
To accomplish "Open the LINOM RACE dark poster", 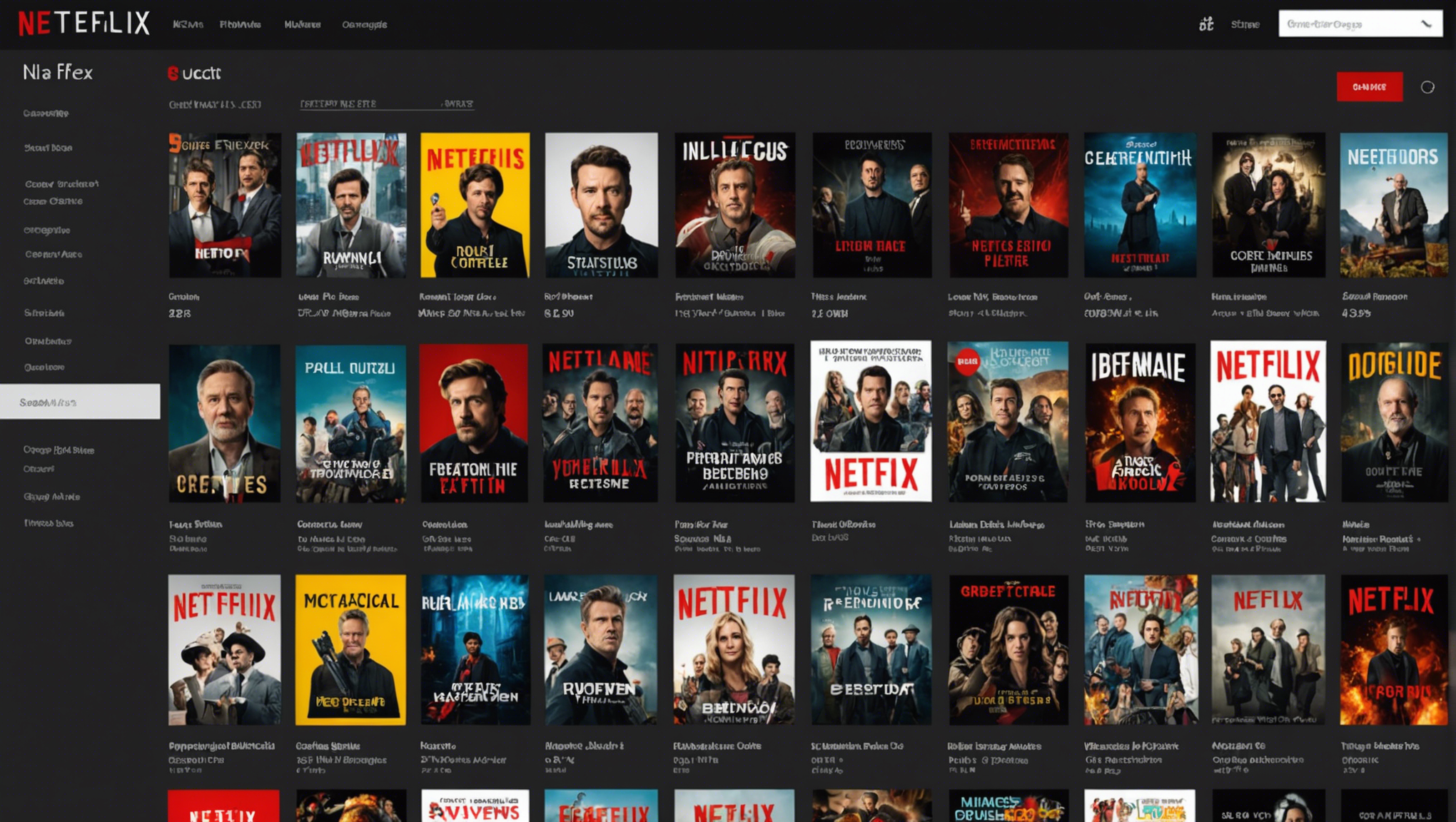I will 872,205.
